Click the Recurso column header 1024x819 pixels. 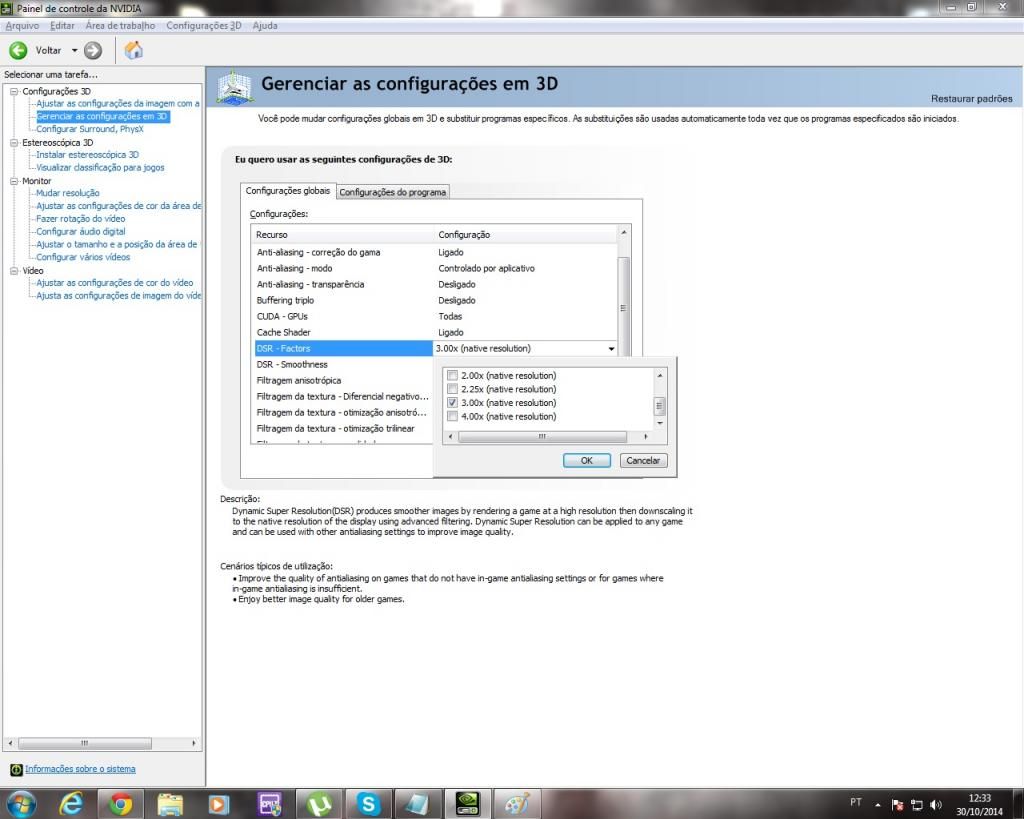tap(342, 234)
